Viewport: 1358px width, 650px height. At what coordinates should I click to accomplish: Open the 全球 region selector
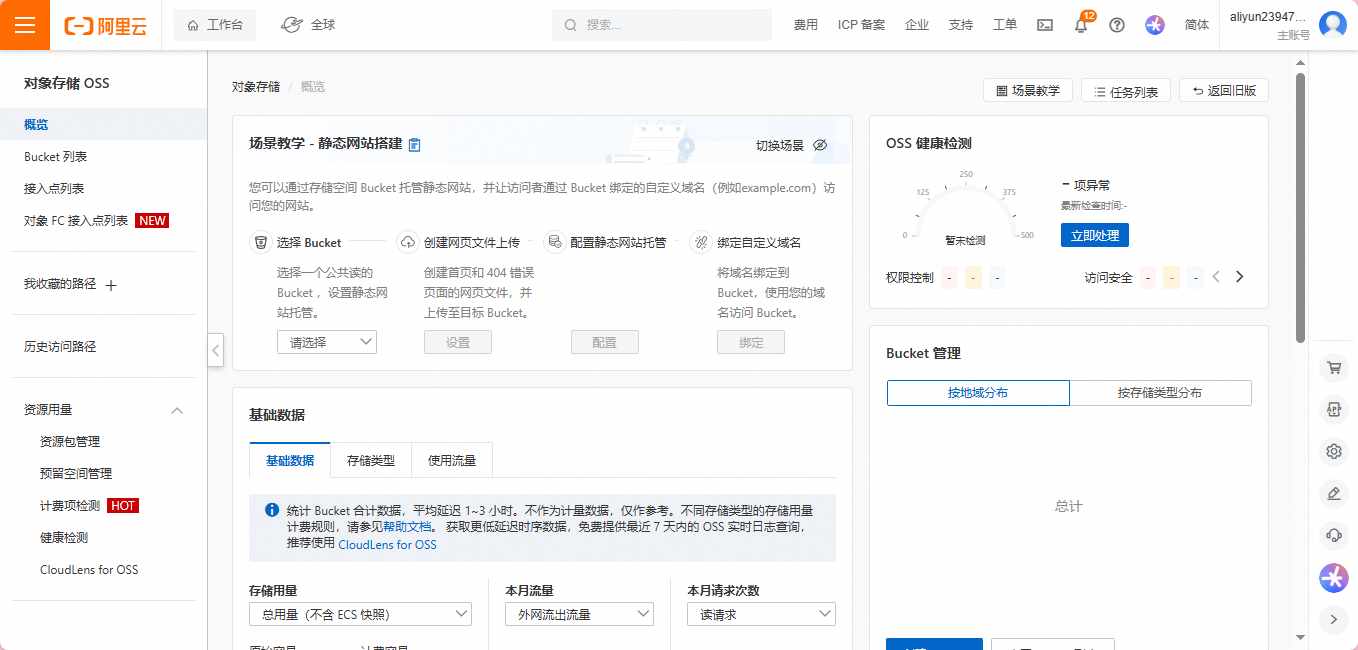(x=308, y=25)
